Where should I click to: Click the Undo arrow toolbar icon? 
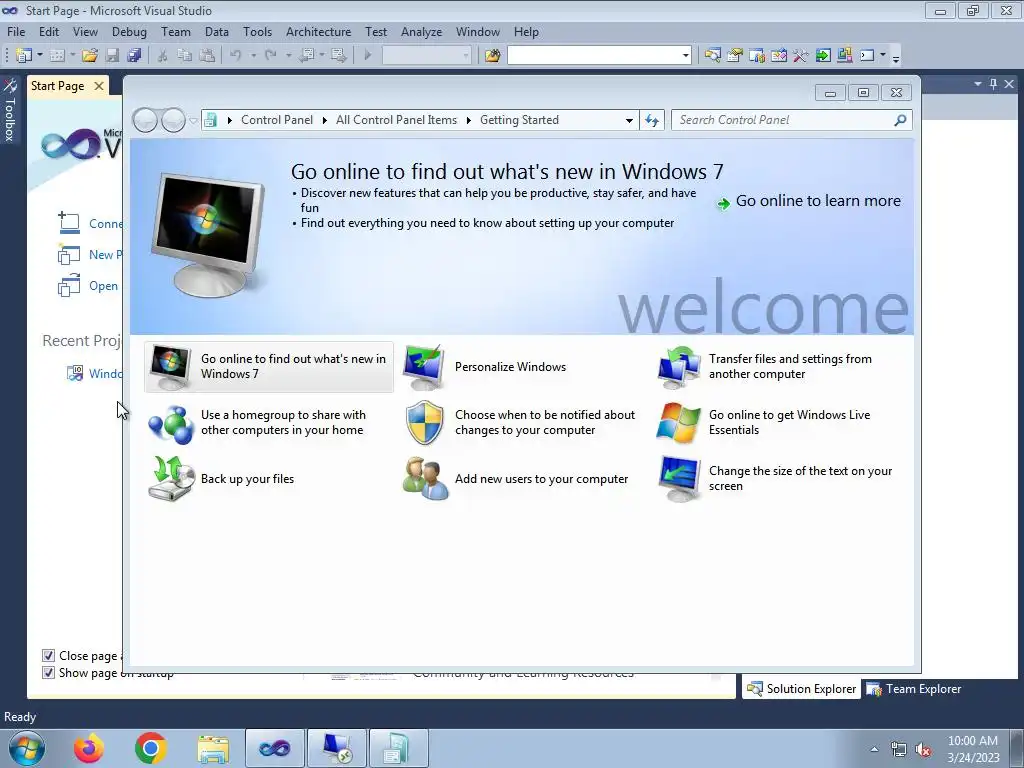click(235, 56)
